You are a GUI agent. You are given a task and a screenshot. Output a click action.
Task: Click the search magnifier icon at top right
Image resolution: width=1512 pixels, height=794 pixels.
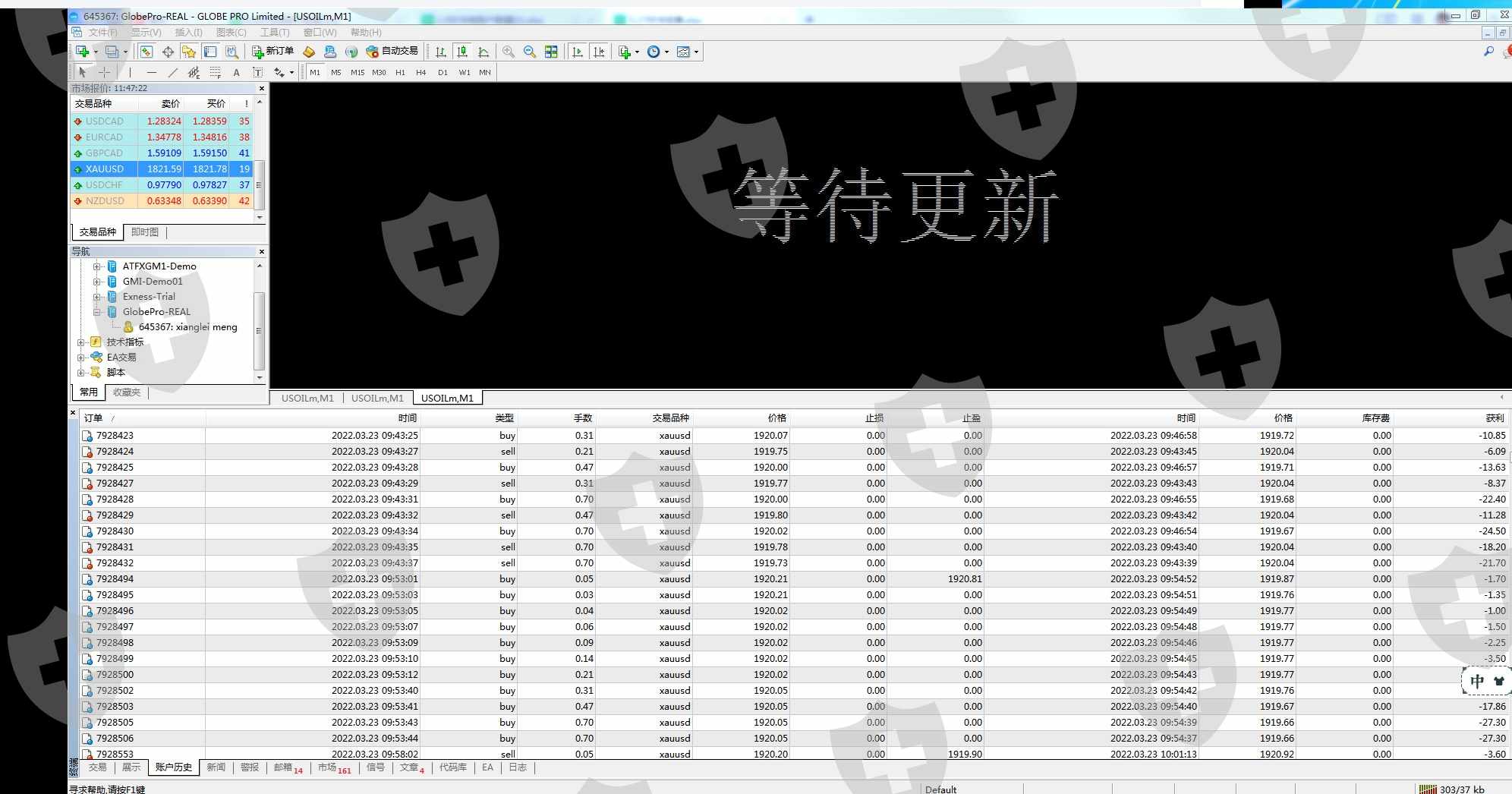[1488, 52]
